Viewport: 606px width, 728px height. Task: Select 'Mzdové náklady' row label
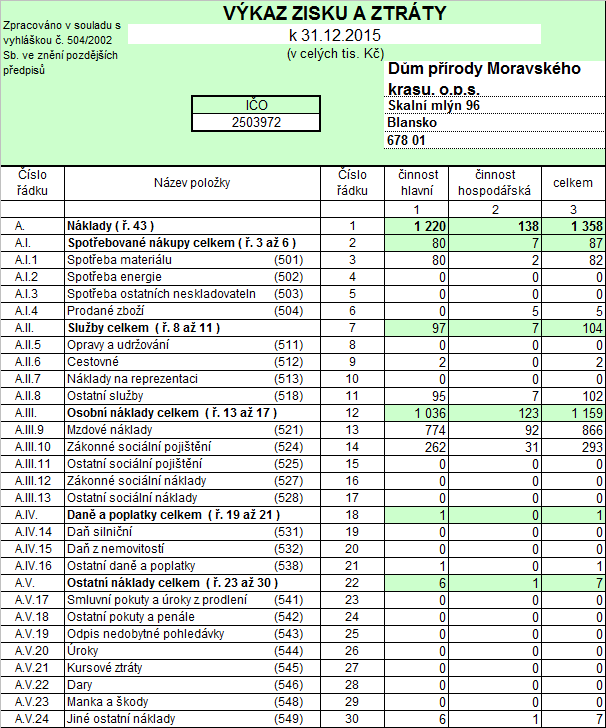110,430
